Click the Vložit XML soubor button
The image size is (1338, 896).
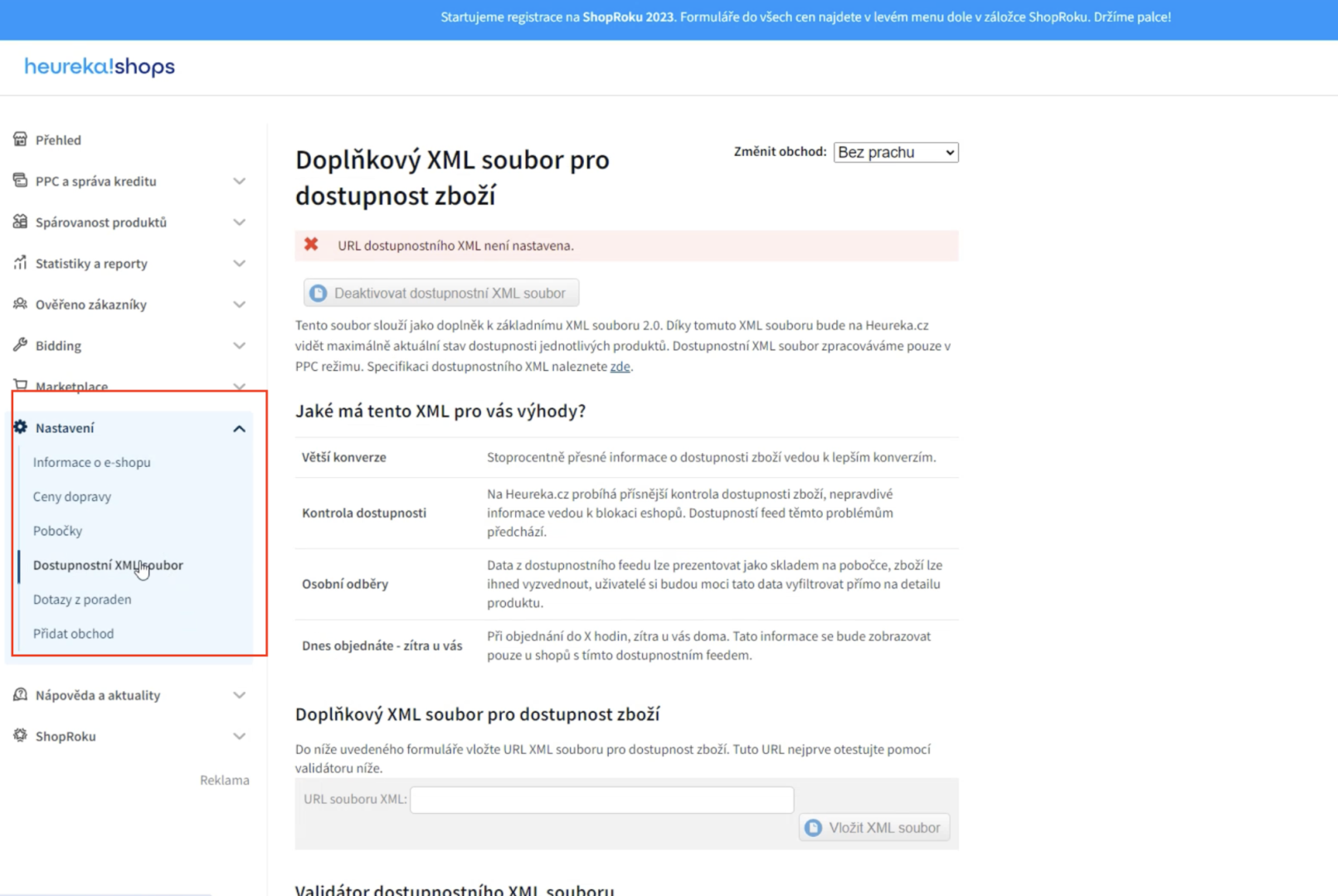(874, 828)
